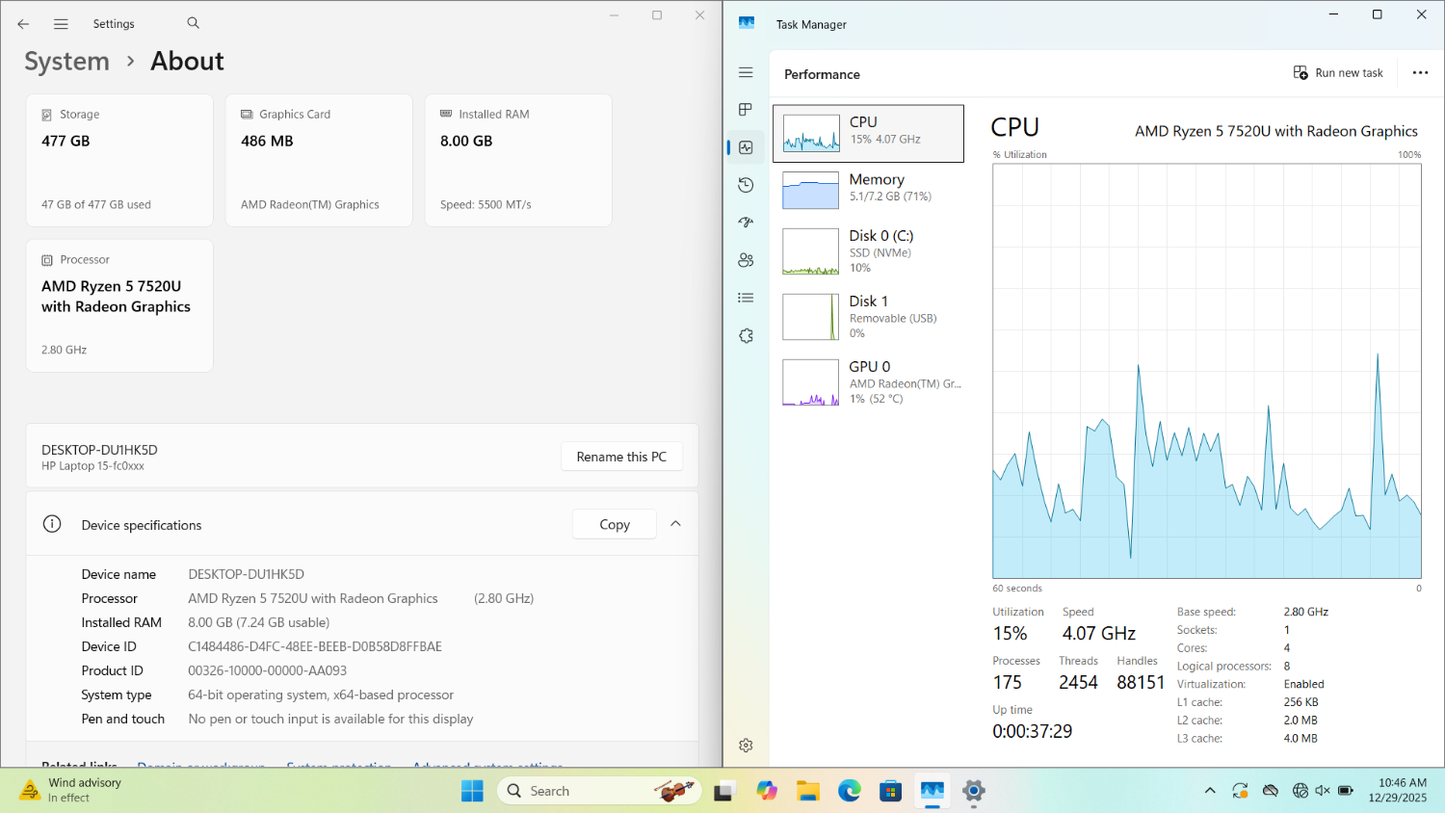Click the search icon in Settings header
The image size is (1445, 813).
point(193,23)
